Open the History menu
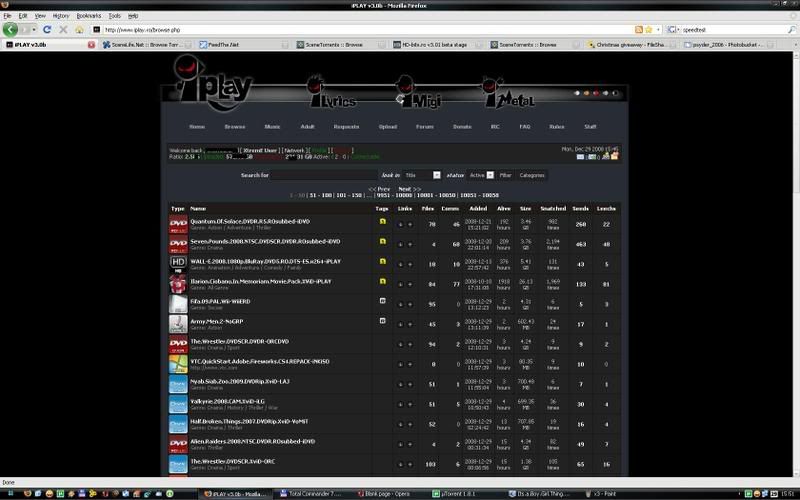This screenshot has height=500, width=800. click(61, 16)
